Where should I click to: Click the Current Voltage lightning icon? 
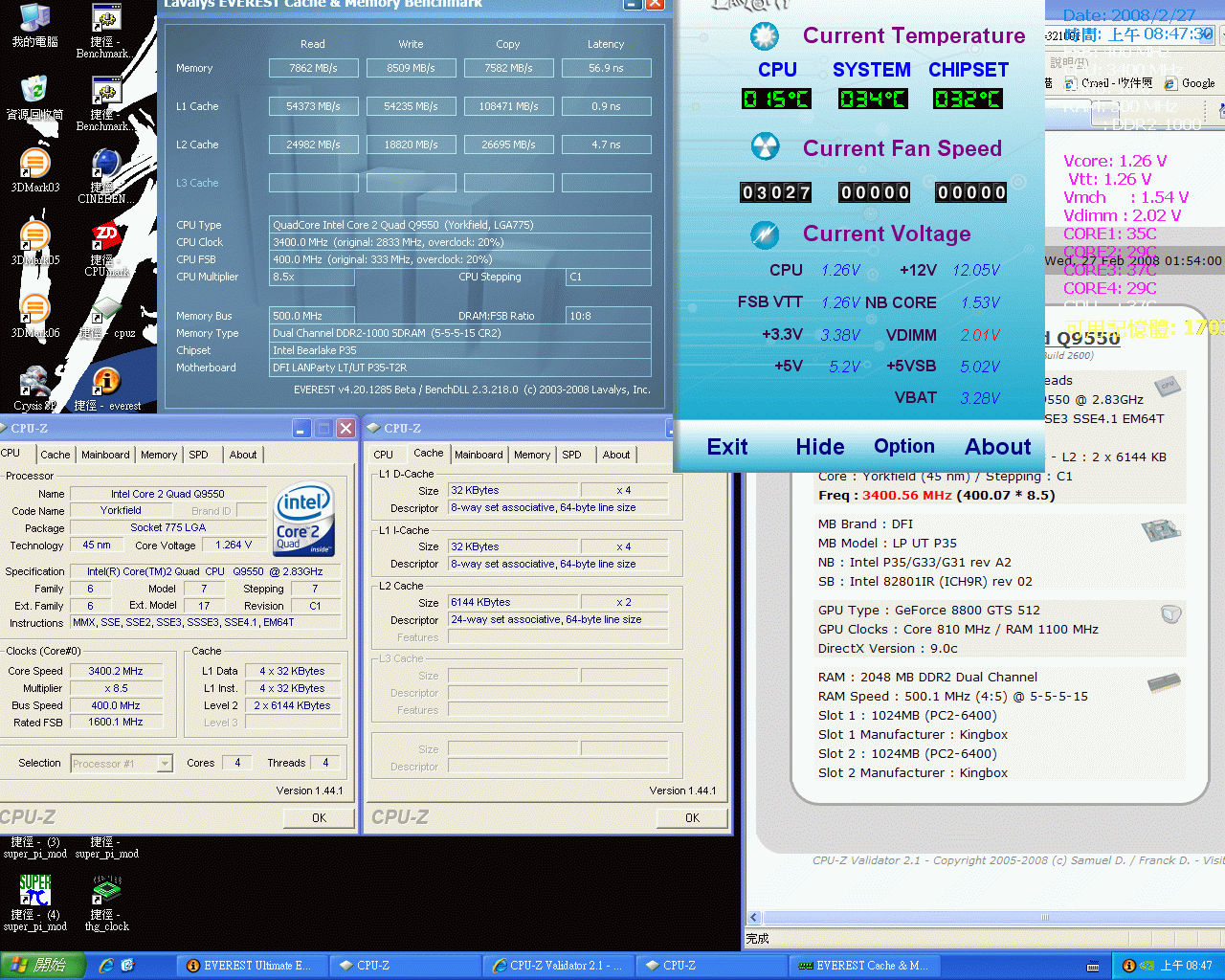pos(764,234)
